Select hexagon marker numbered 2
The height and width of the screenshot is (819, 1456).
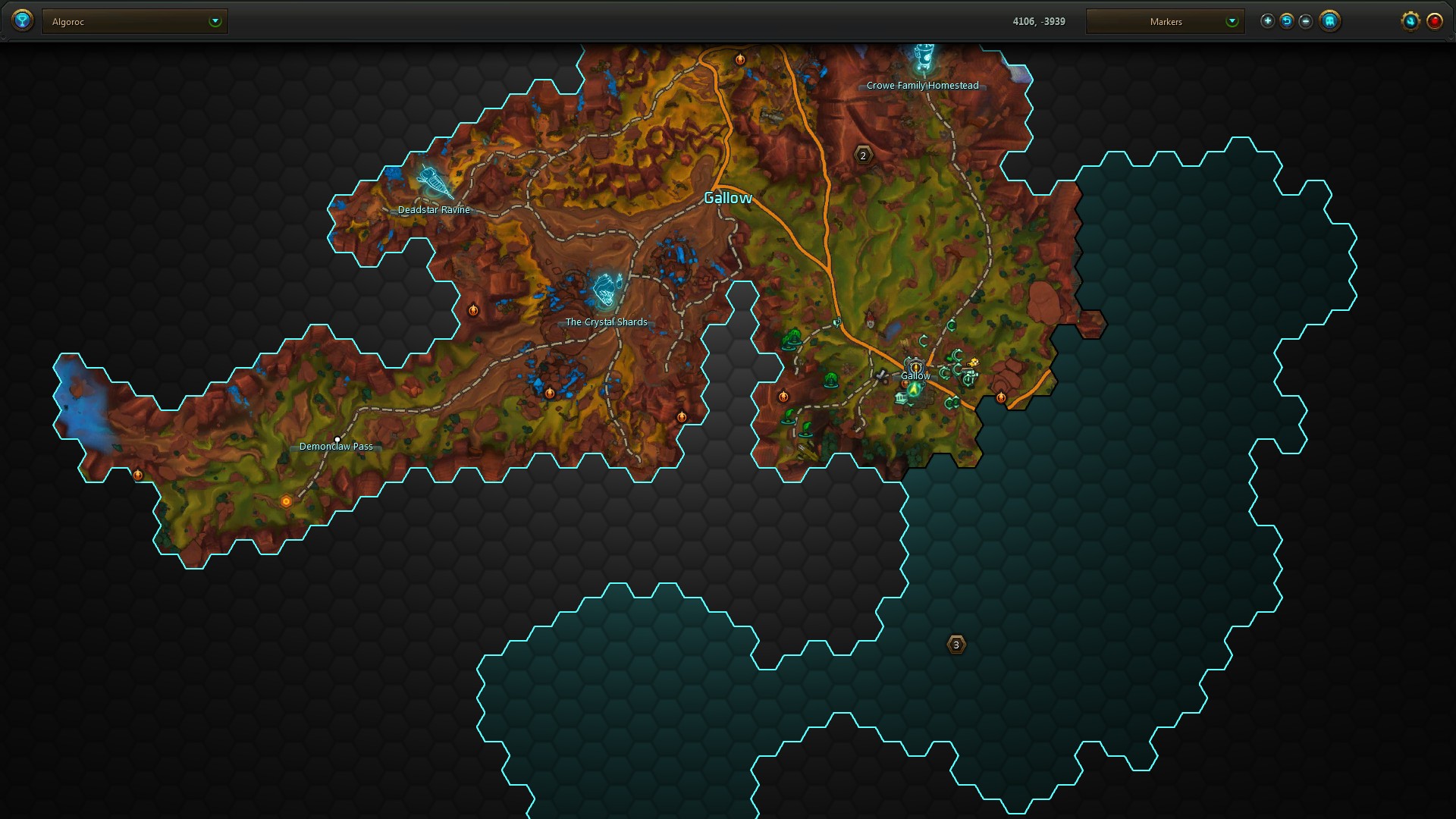[863, 155]
